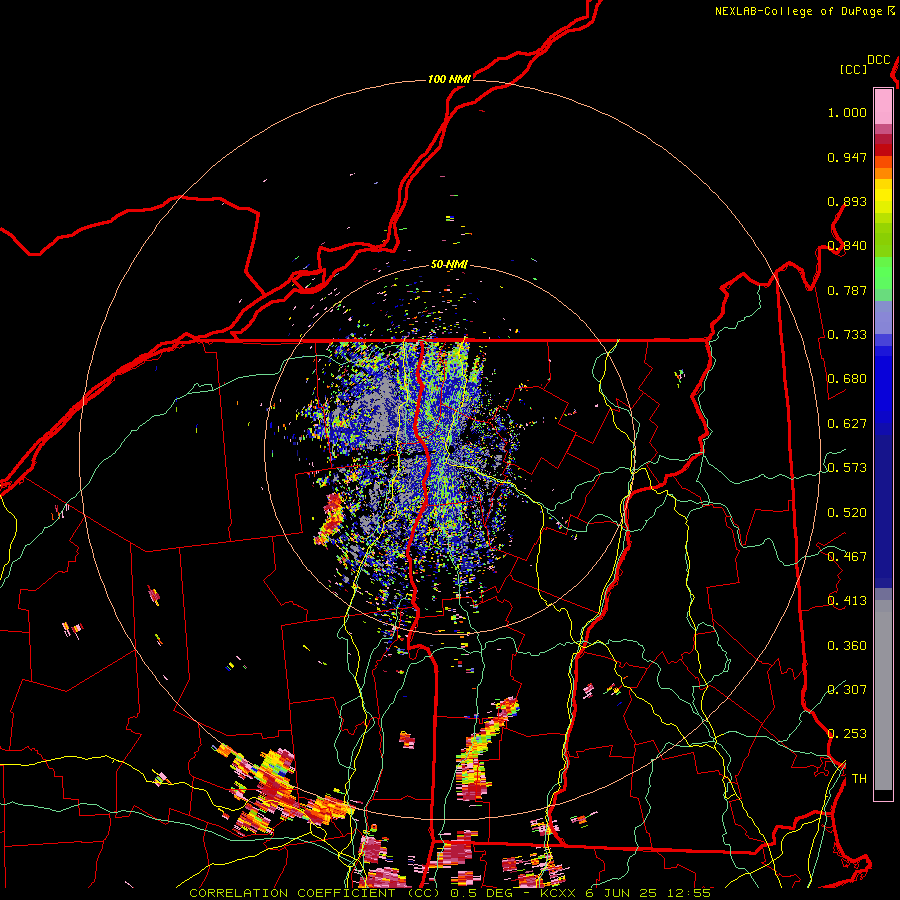The image size is (900, 900).
Task: Click the 0.627 legend value
Action: click(x=847, y=424)
